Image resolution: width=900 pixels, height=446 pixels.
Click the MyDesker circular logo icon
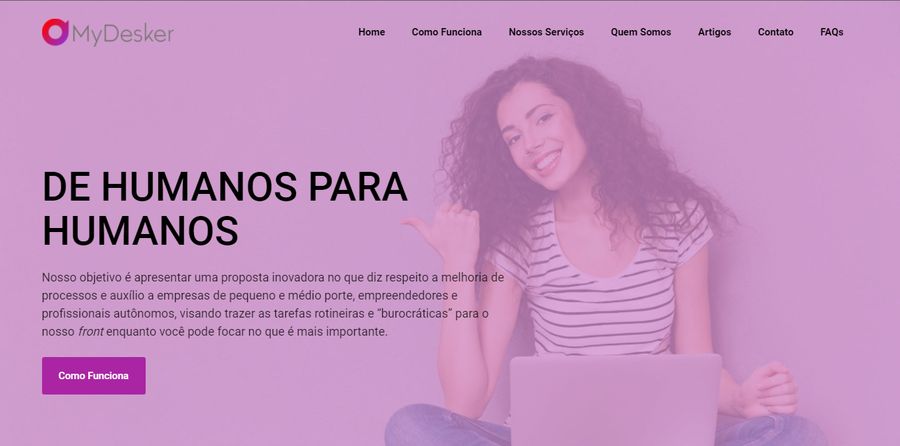(x=55, y=32)
